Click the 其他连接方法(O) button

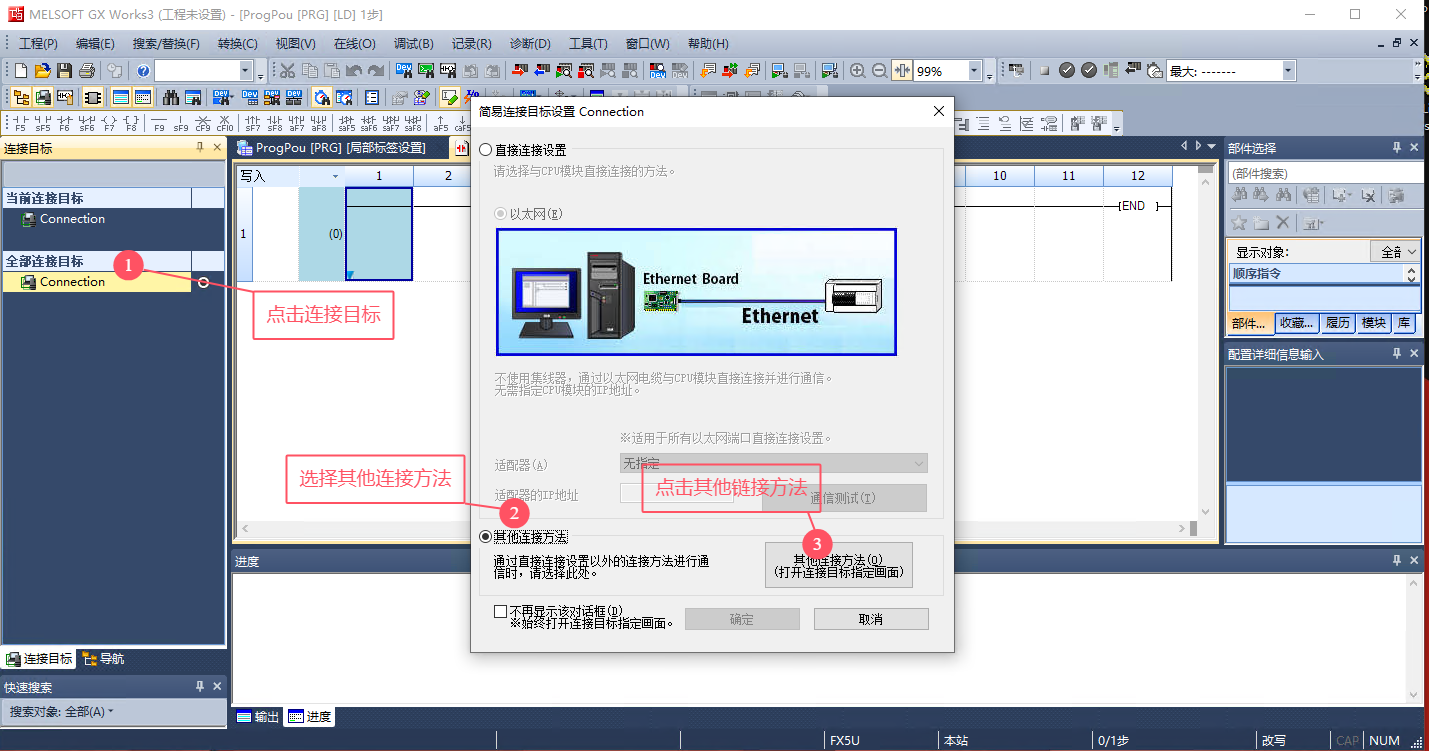(839, 565)
